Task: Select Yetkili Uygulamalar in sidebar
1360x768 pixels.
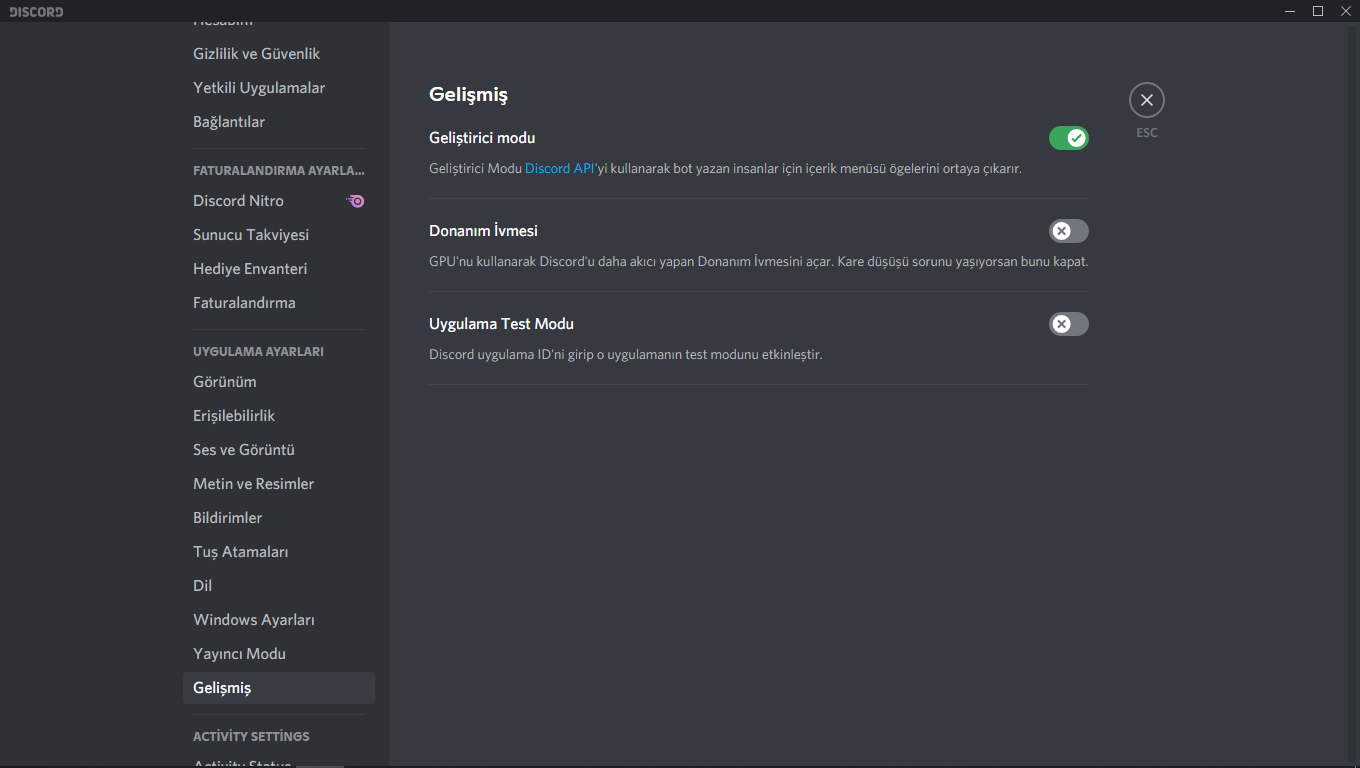Action: 259,88
